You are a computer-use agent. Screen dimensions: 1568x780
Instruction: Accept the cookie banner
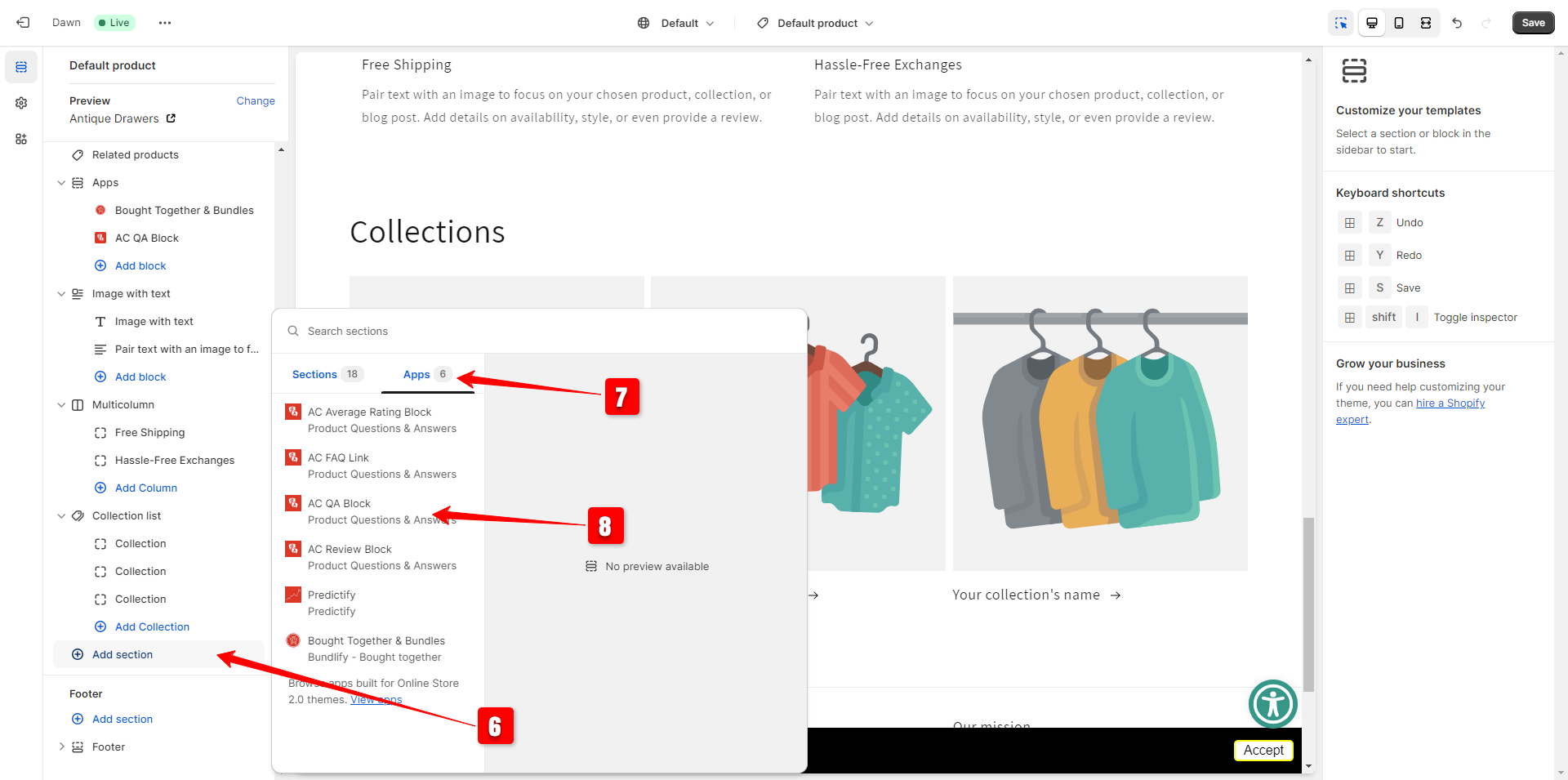(1263, 751)
